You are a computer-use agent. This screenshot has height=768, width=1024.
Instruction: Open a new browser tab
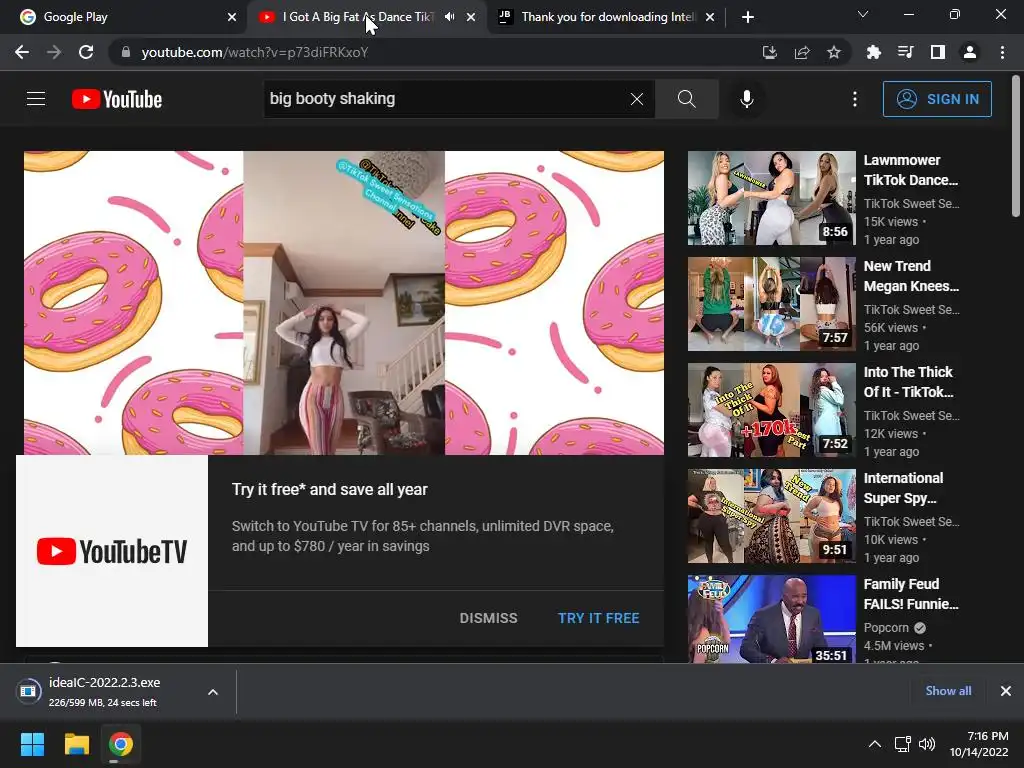click(748, 17)
